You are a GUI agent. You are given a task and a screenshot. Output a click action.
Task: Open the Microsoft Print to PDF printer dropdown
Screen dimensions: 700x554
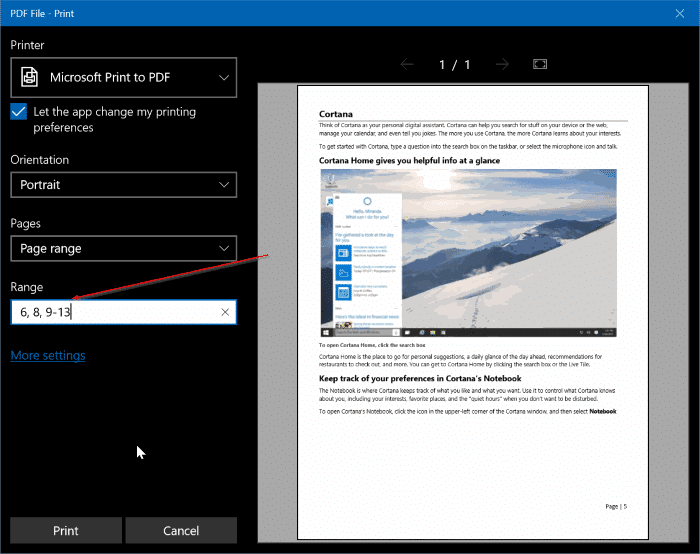(x=124, y=77)
